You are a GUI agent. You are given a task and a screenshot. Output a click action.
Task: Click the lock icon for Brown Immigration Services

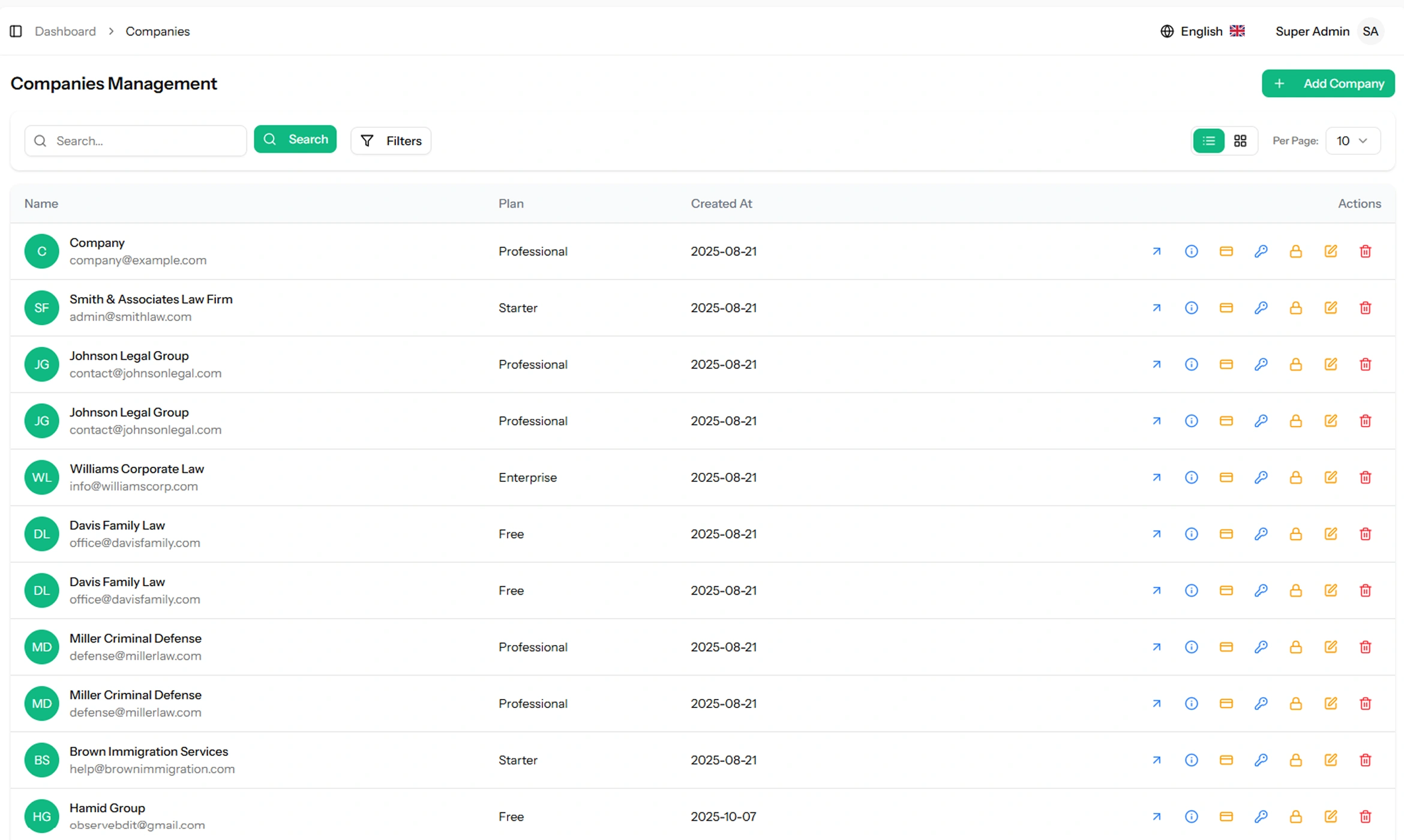point(1296,760)
